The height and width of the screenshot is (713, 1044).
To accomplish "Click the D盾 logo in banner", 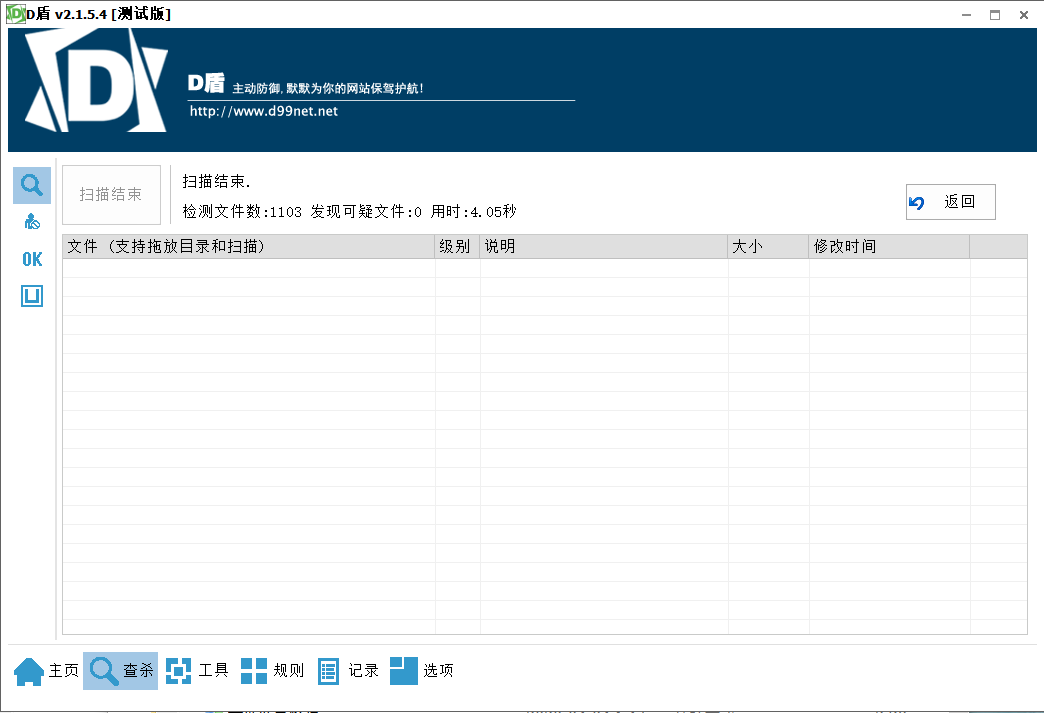I will coord(96,81).
